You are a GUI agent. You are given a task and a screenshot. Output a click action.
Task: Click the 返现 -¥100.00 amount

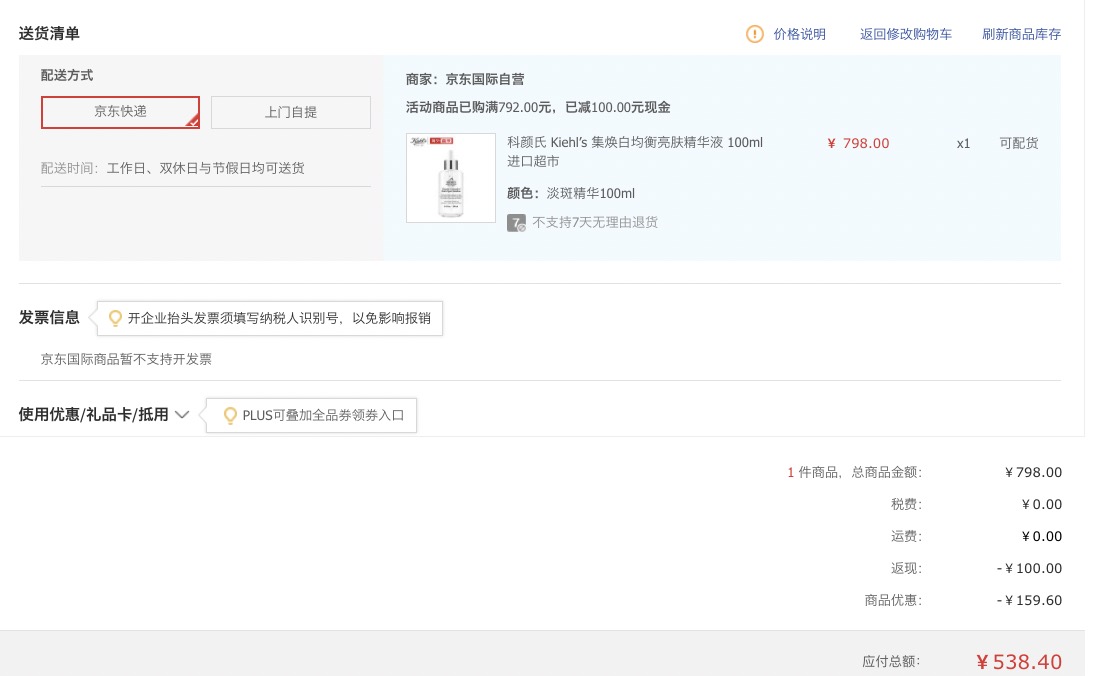tap(1029, 569)
